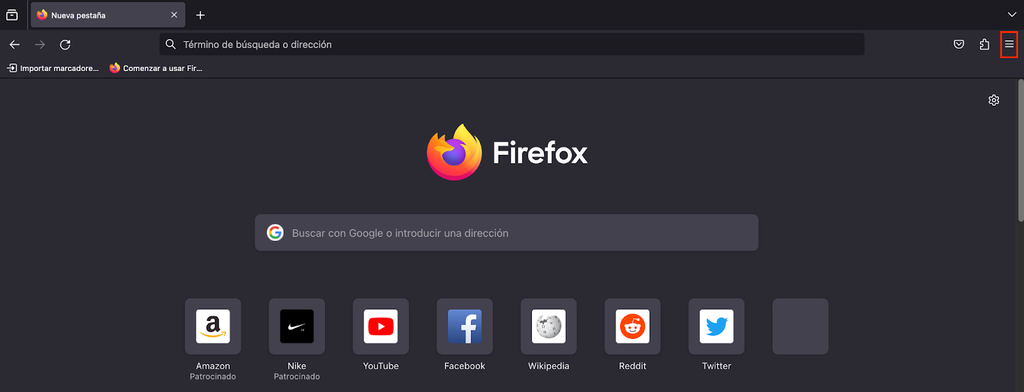Click the Patrocinado label under Nike

pyautogui.click(x=296, y=377)
